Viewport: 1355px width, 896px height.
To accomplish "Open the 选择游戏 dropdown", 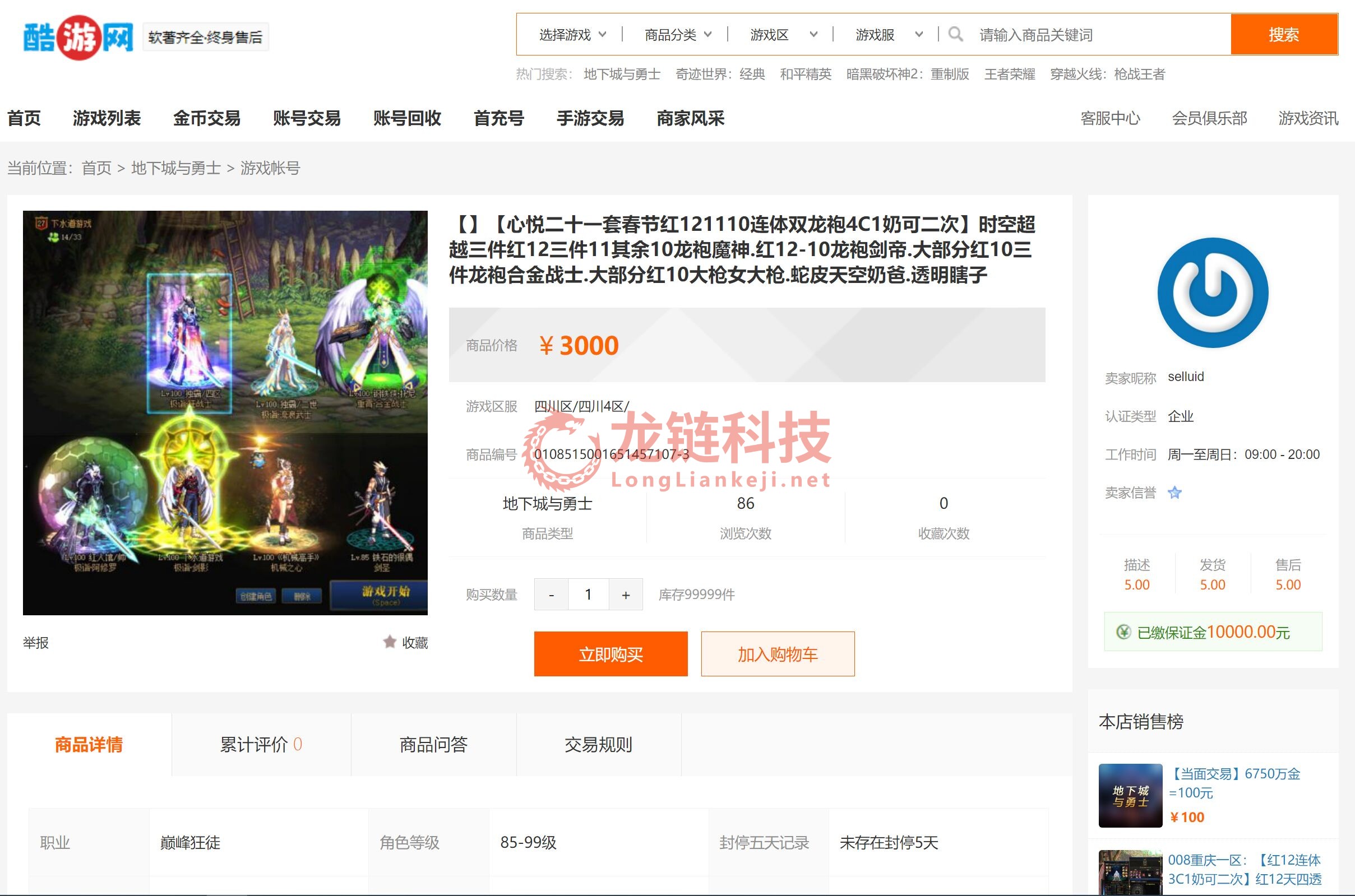I will pos(572,35).
